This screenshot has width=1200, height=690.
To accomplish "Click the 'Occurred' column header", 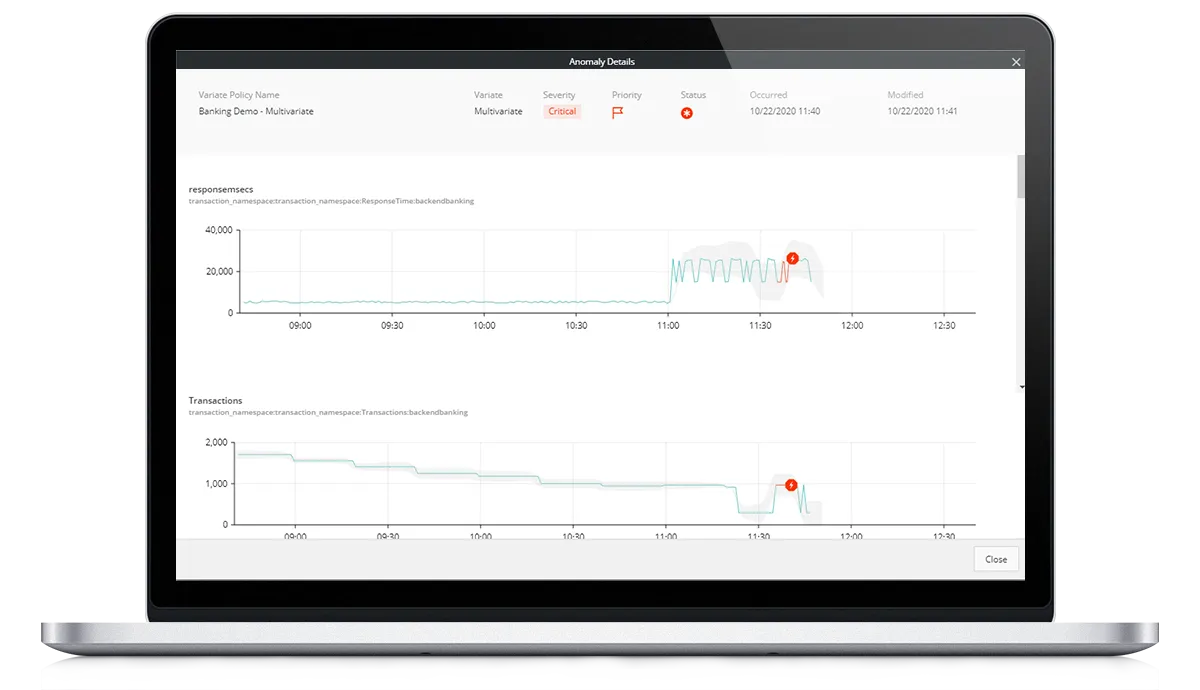I will click(768, 95).
